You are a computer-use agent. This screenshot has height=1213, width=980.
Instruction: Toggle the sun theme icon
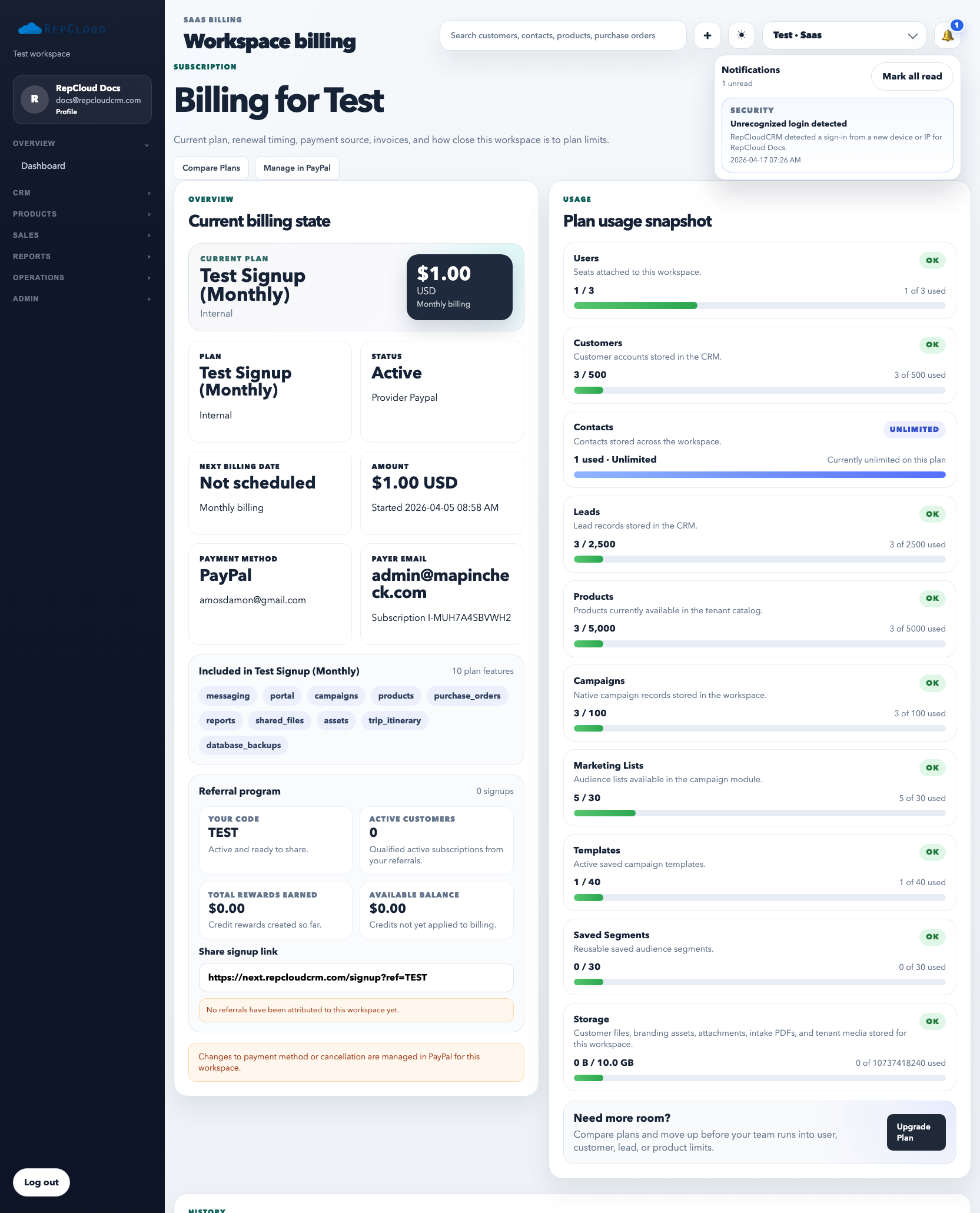742,35
